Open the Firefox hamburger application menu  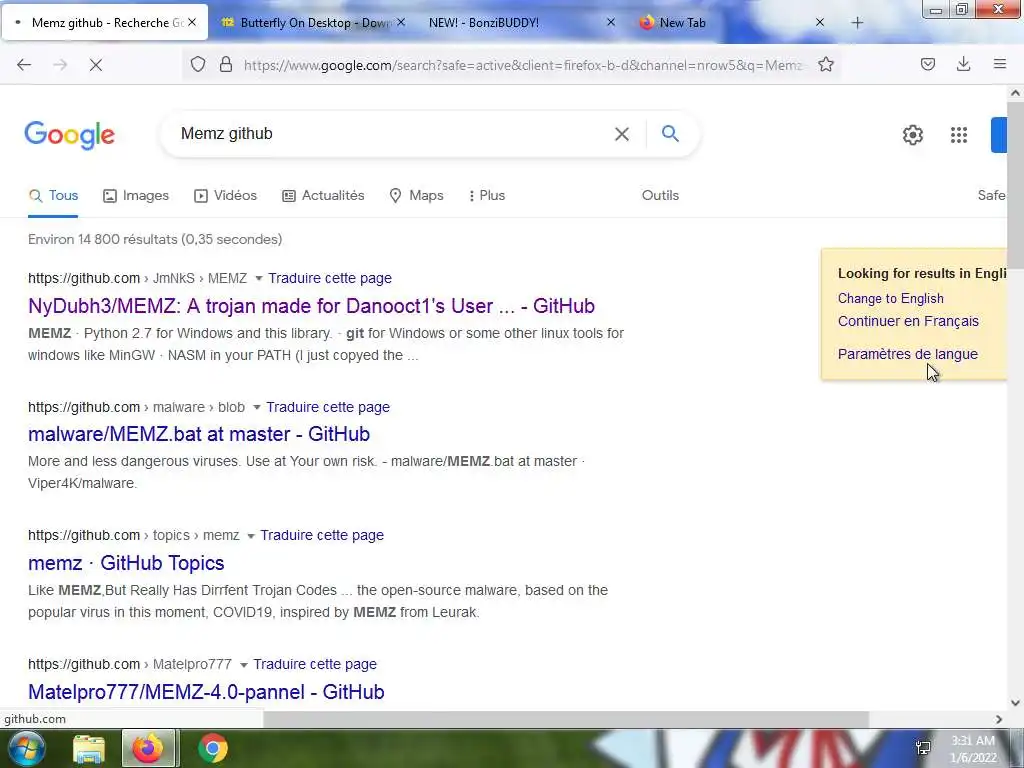coord(1000,64)
